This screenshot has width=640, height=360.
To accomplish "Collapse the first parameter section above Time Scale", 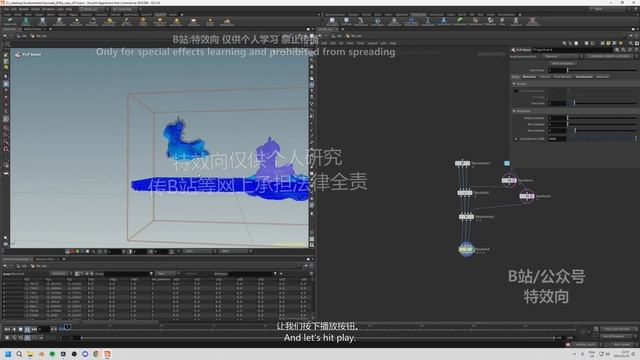I will [514, 84].
